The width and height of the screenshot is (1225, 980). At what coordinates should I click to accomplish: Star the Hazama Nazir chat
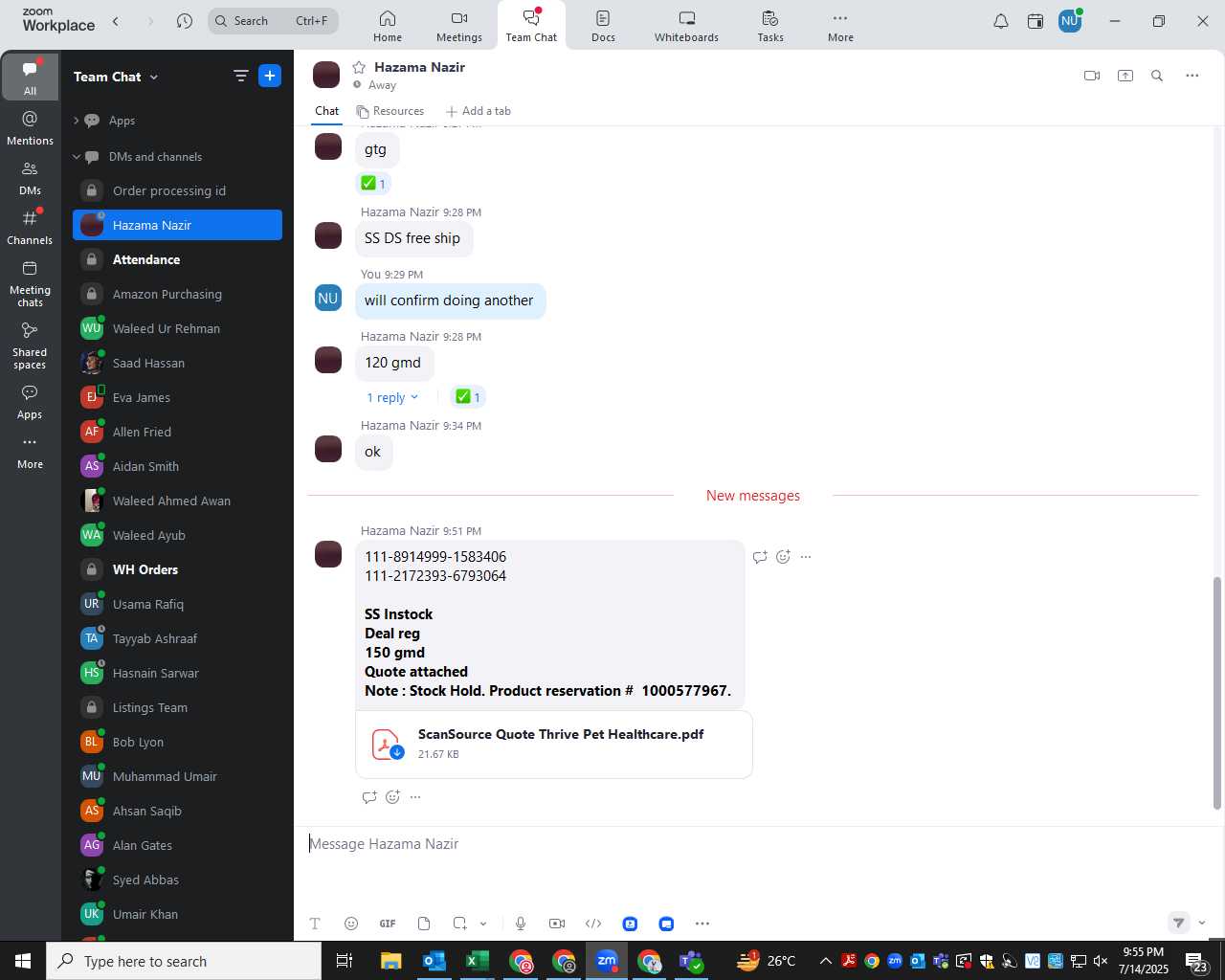[x=359, y=67]
